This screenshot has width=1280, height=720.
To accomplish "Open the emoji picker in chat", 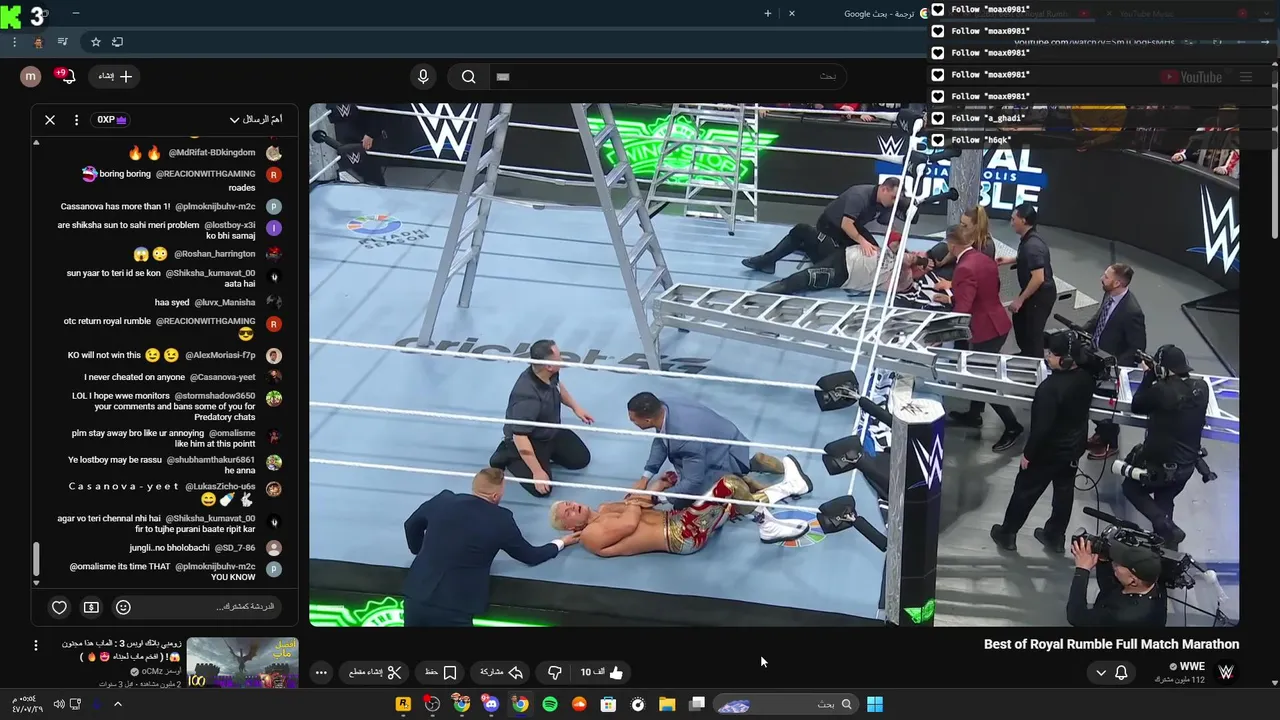I will coord(123,607).
